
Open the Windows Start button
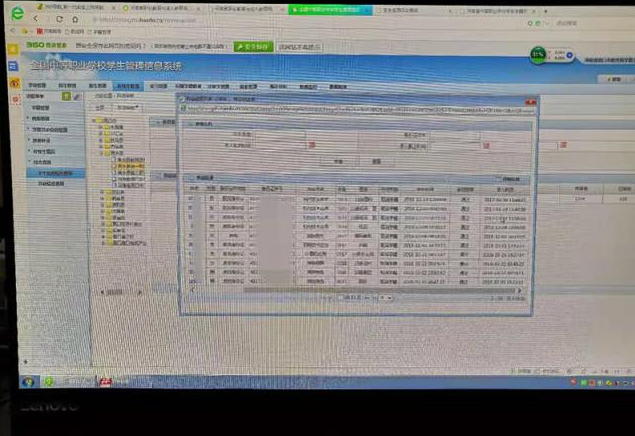point(28,382)
